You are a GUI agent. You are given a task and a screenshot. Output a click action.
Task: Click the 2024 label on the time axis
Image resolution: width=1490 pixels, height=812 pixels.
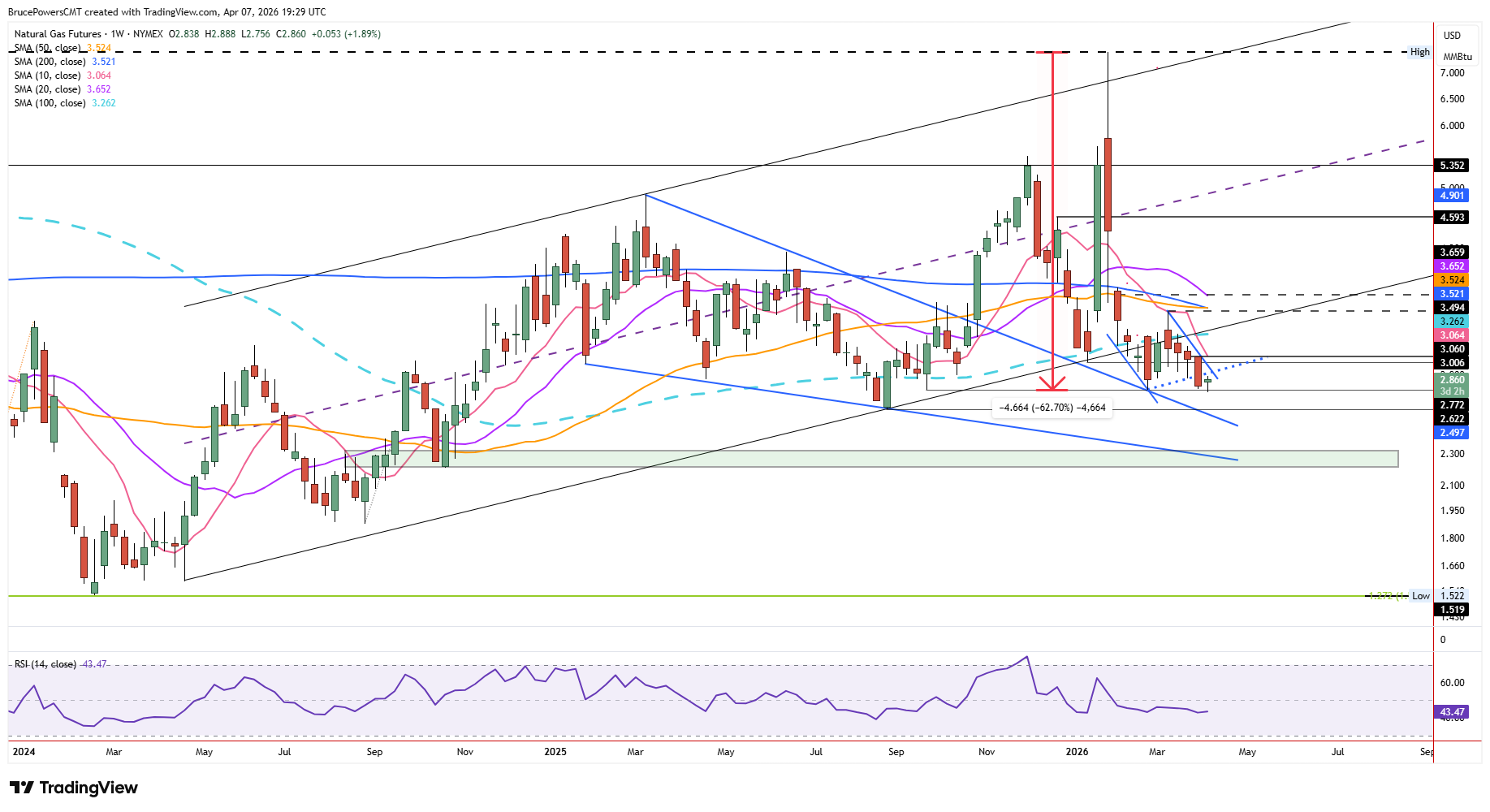tap(24, 752)
